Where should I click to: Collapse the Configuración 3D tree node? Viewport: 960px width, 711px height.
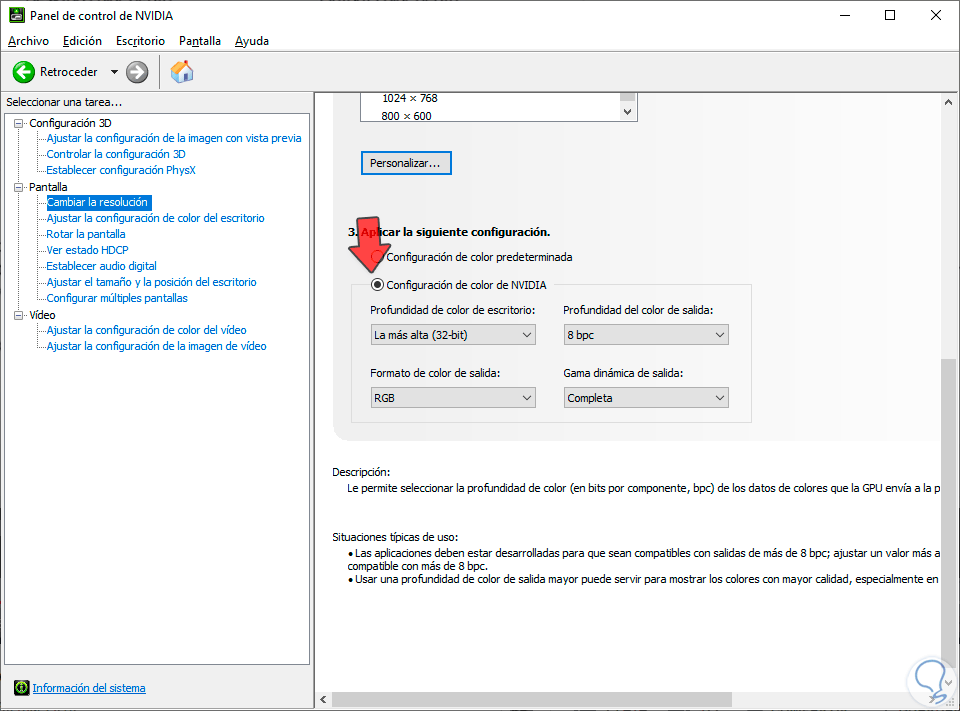[18, 123]
